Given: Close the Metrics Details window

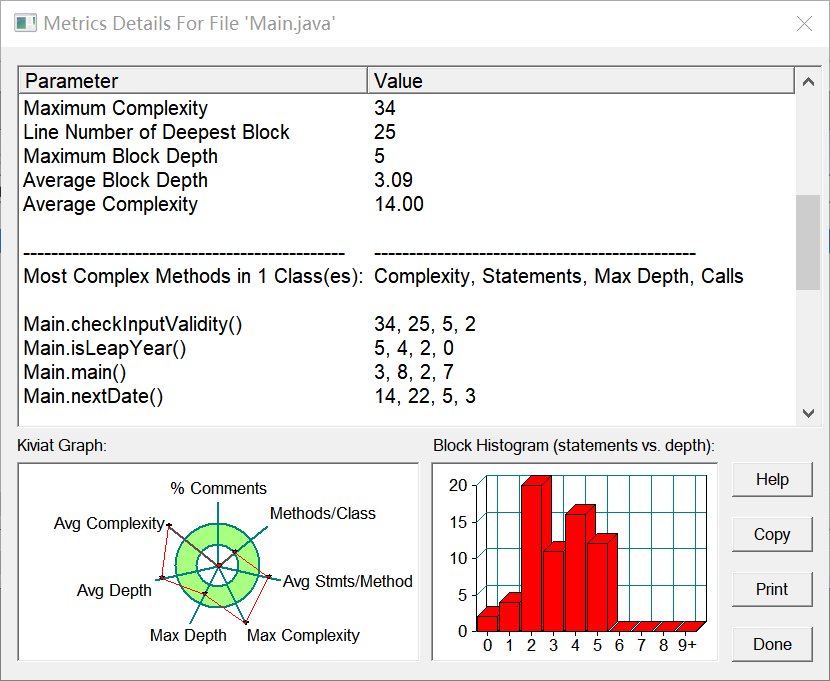Looking at the screenshot, I should coord(804,23).
